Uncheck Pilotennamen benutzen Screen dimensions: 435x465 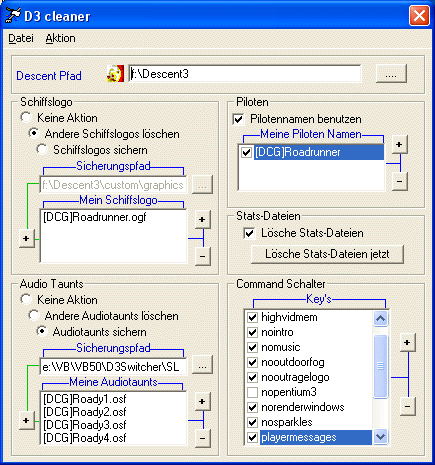tap(238, 119)
